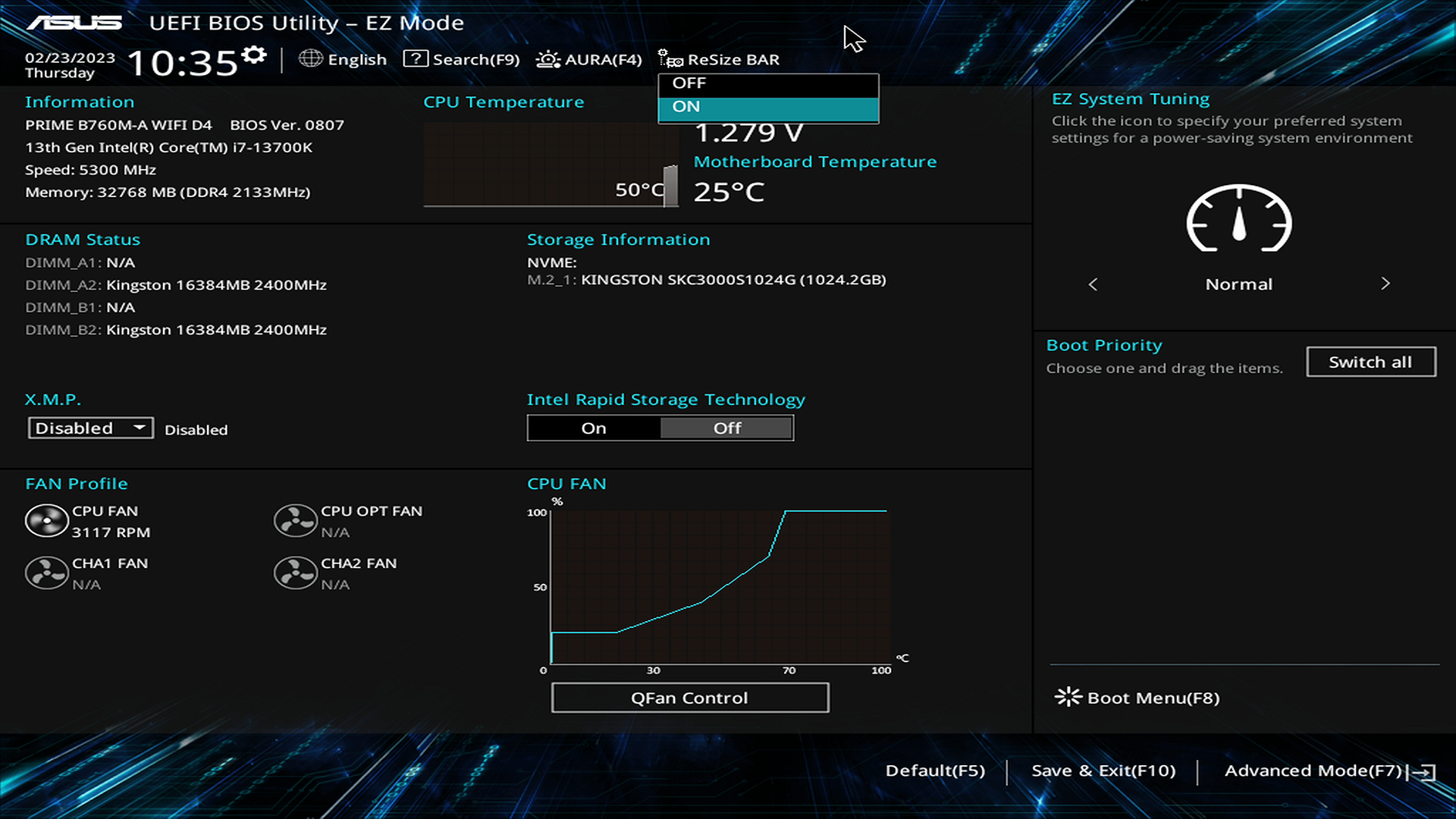Switch to next EZ tuning mode arrow
1456x819 pixels.
(x=1385, y=284)
